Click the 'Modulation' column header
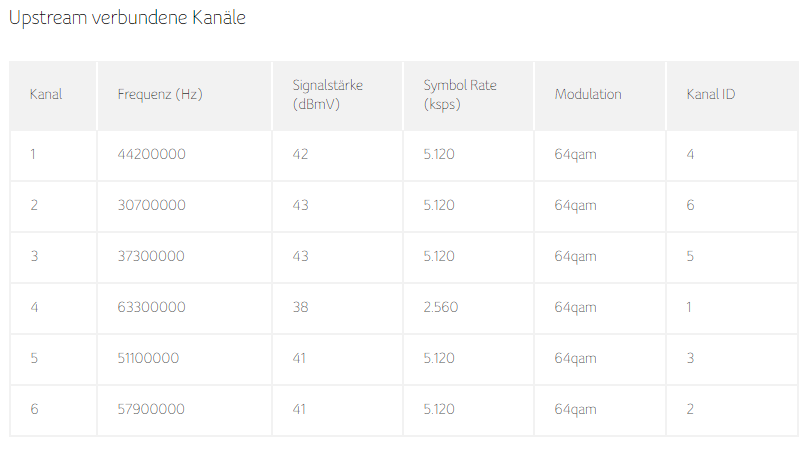This screenshot has width=809, height=451. tap(588, 95)
